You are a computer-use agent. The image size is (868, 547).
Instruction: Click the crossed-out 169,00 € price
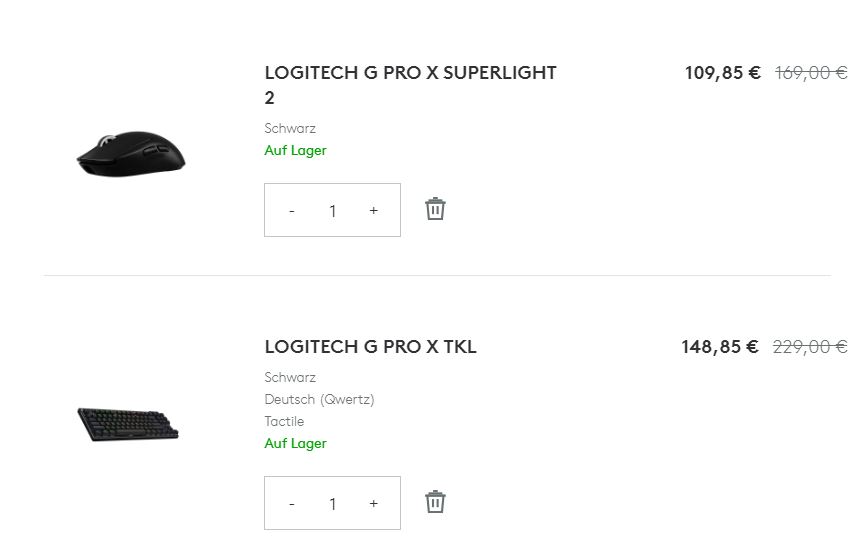810,73
